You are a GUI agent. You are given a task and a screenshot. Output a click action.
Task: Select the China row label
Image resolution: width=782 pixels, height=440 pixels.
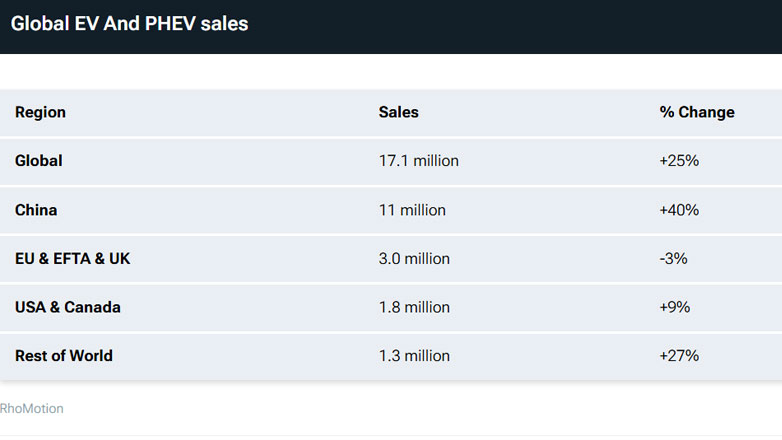click(x=36, y=210)
